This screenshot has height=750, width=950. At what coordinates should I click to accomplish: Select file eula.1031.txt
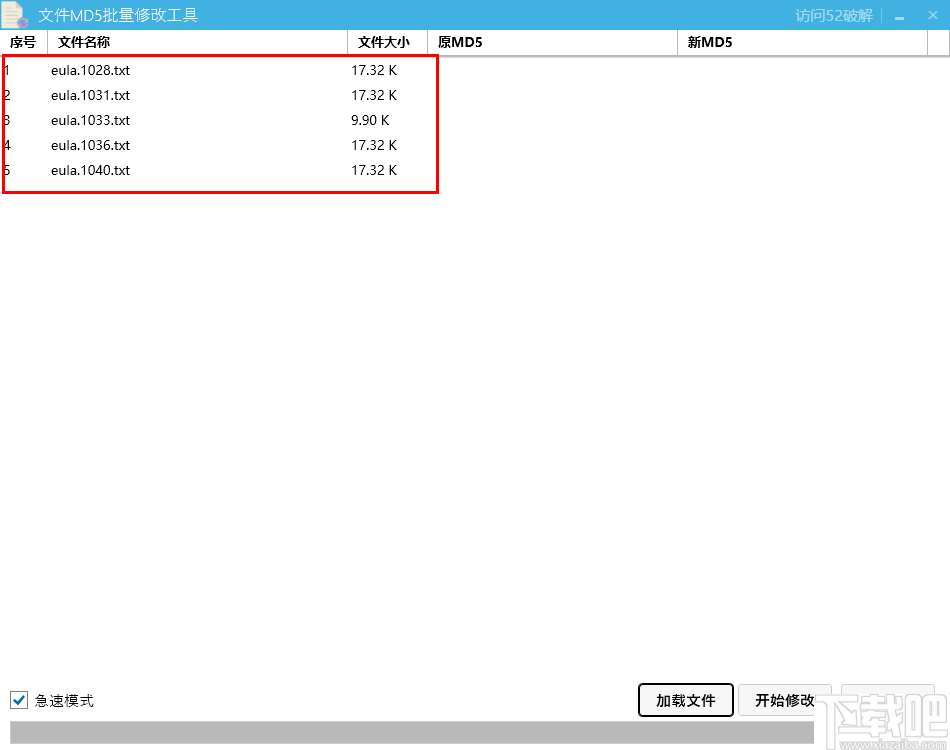[x=90, y=95]
